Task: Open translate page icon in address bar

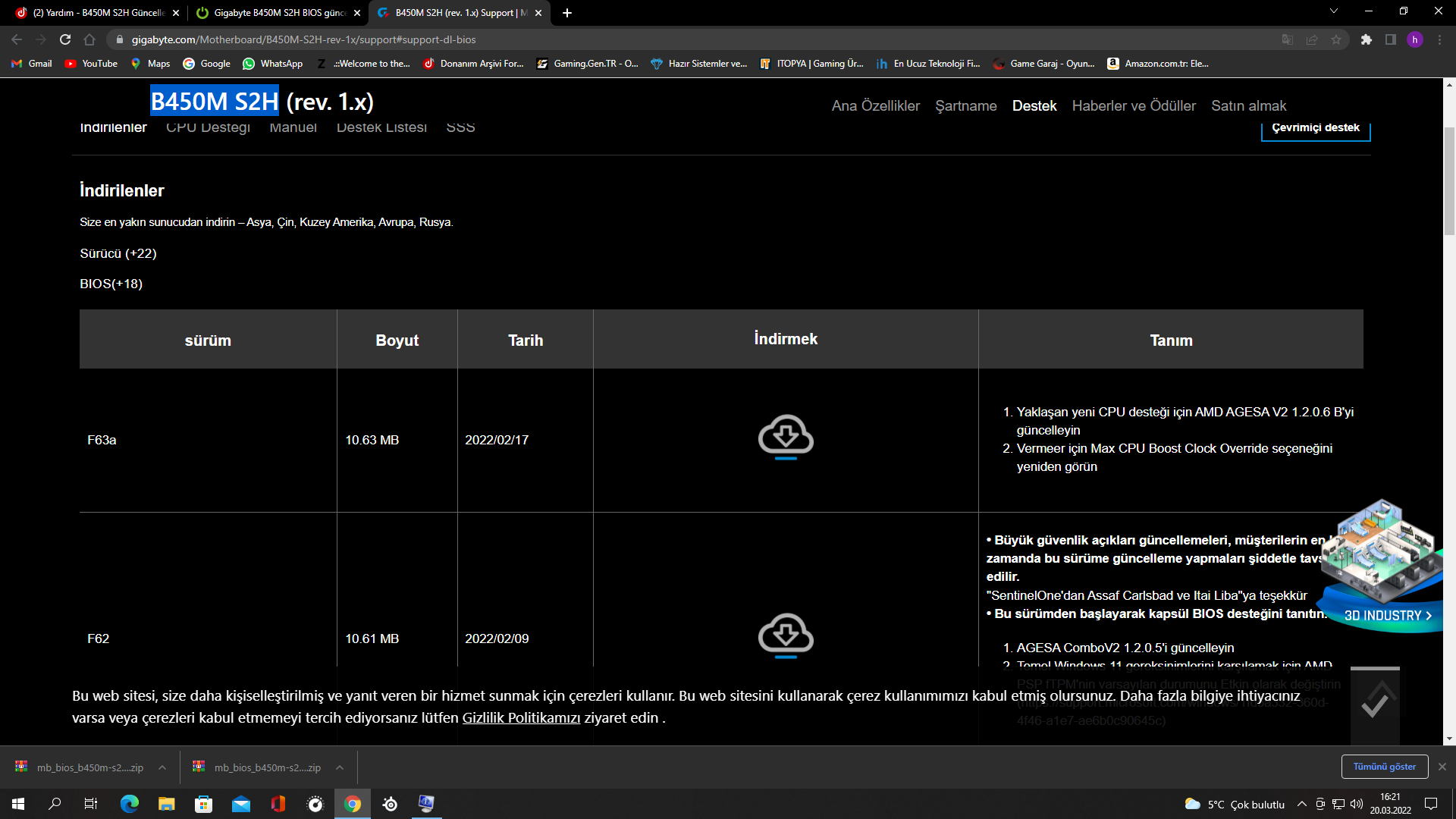Action: tap(1288, 39)
